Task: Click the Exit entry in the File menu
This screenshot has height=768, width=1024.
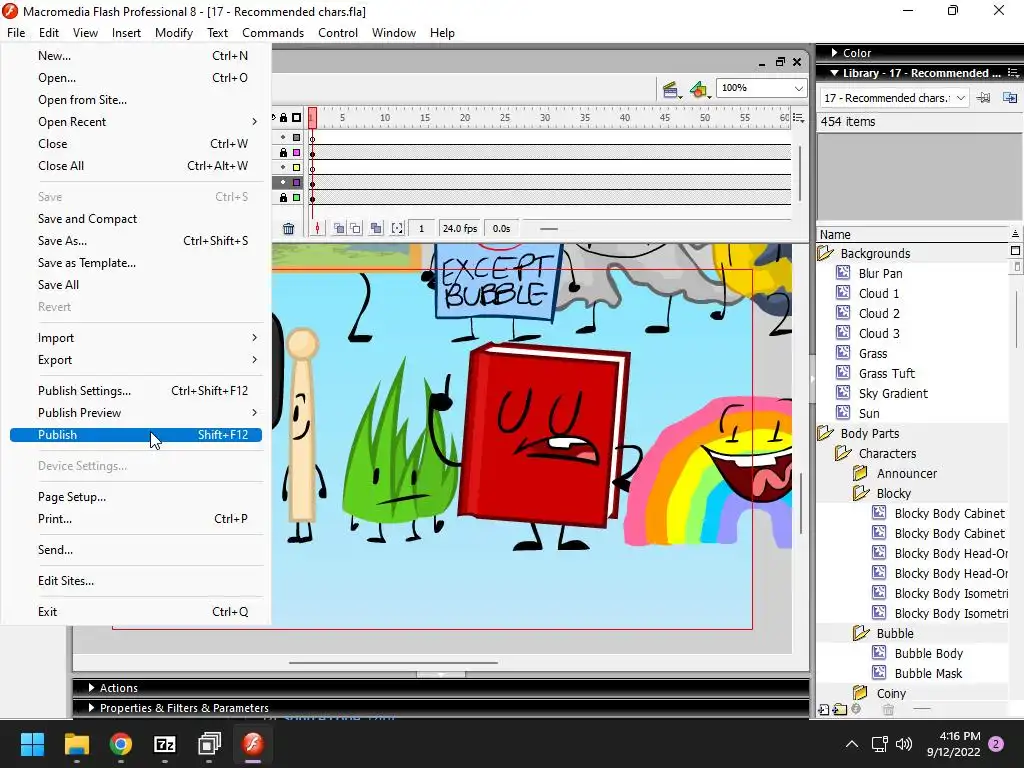Action: (136, 612)
